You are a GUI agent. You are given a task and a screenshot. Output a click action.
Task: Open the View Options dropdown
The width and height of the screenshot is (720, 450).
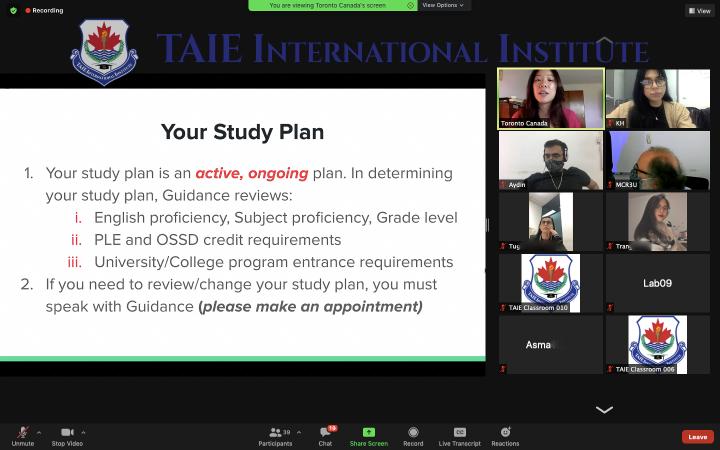(x=443, y=5)
